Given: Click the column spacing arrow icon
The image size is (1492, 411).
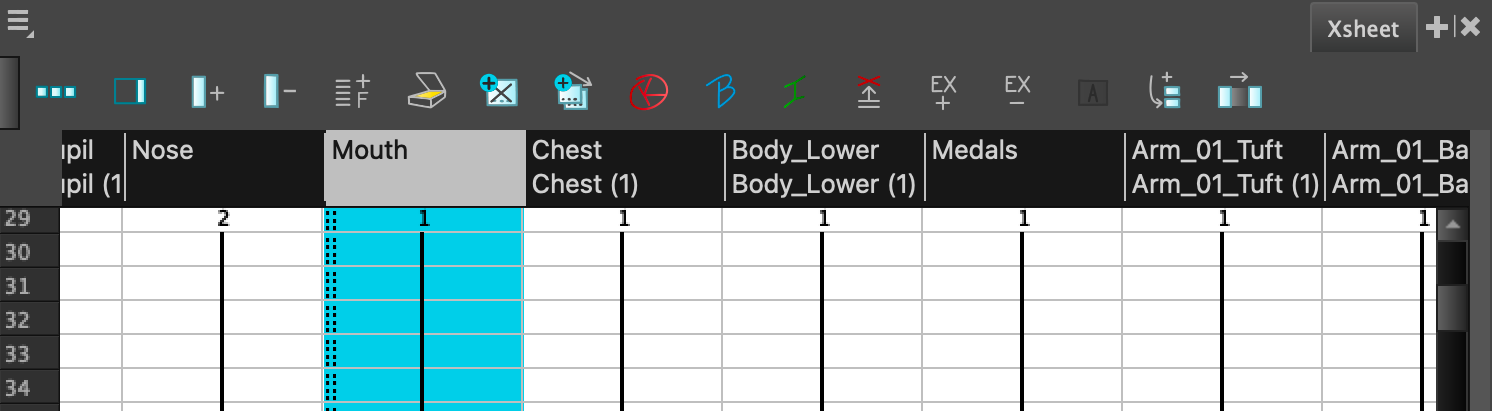Looking at the screenshot, I should (x=1239, y=92).
